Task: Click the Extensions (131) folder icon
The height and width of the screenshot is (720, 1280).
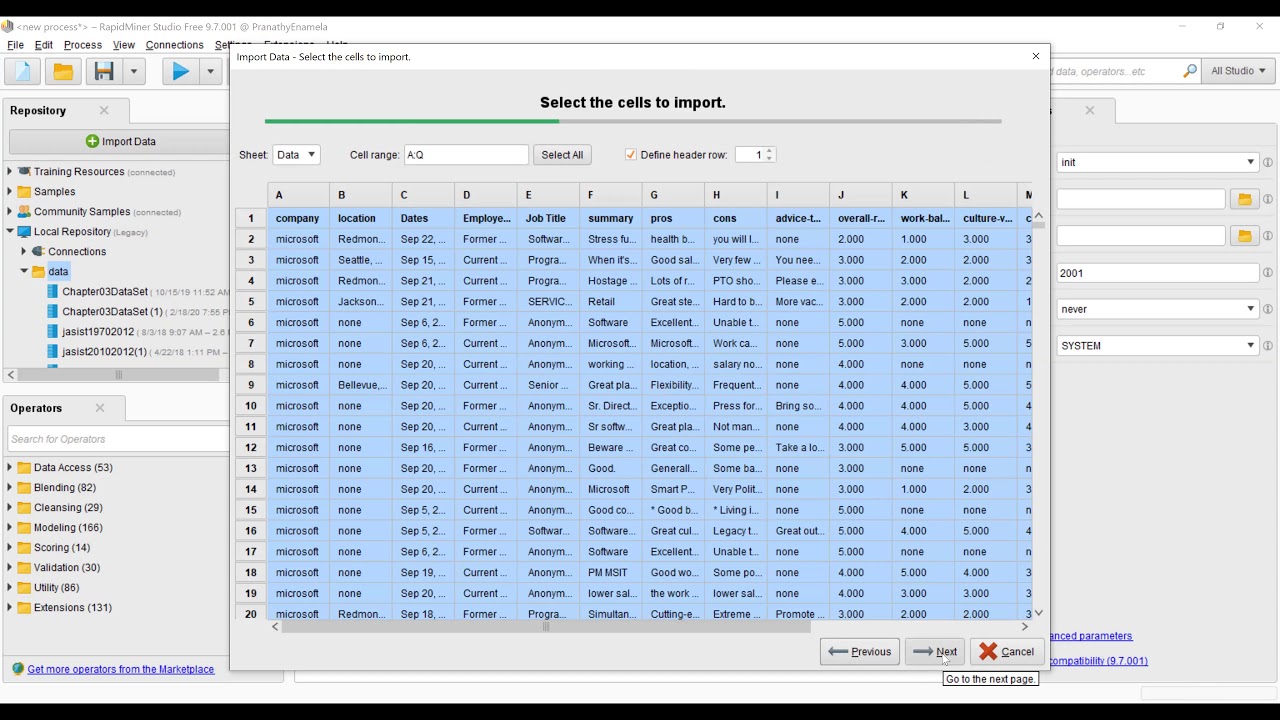Action: [24, 607]
